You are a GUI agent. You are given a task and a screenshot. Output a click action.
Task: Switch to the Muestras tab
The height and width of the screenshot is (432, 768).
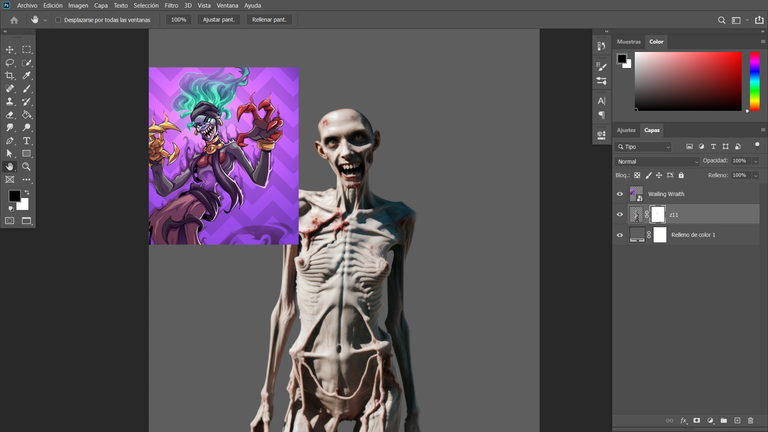point(628,42)
